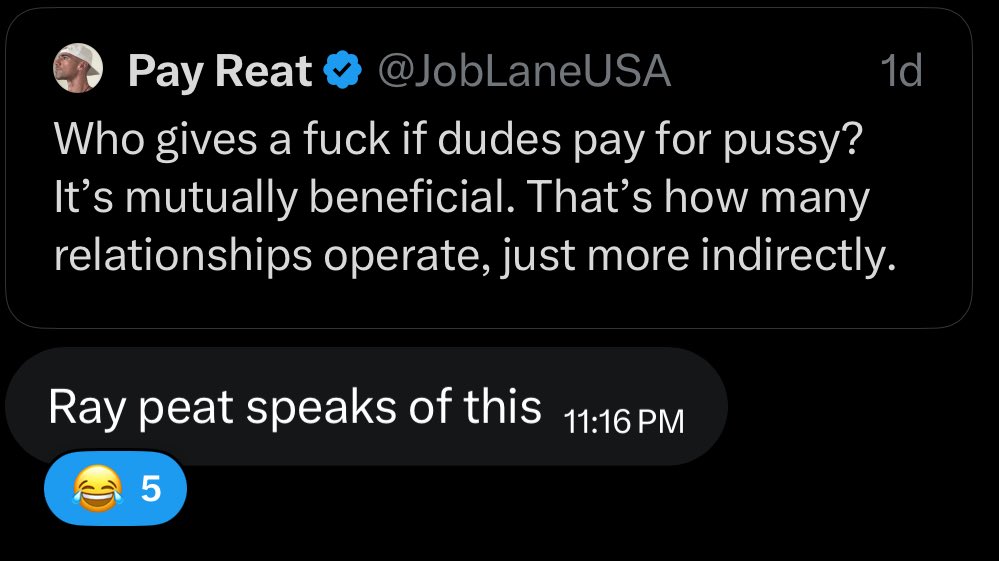Click the 11:16 PM message time
999x561 pixels.
(x=624, y=422)
